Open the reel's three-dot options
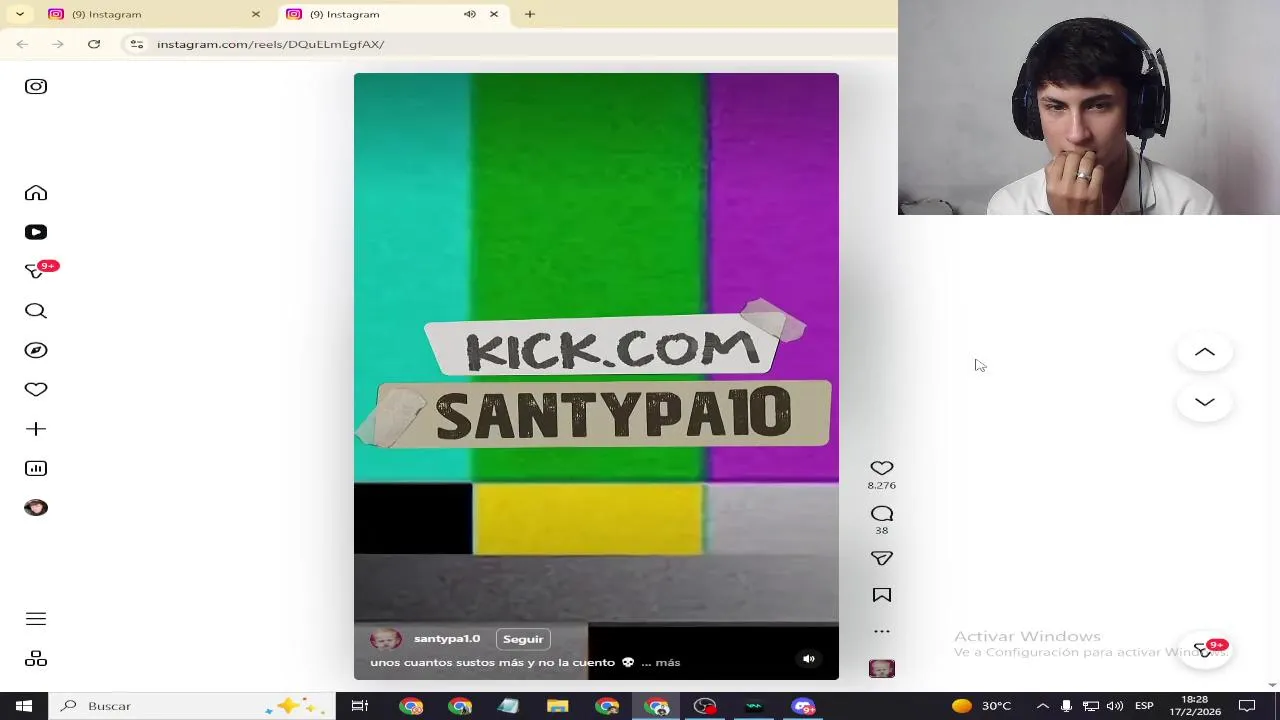1280x720 pixels. pos(881,631)
